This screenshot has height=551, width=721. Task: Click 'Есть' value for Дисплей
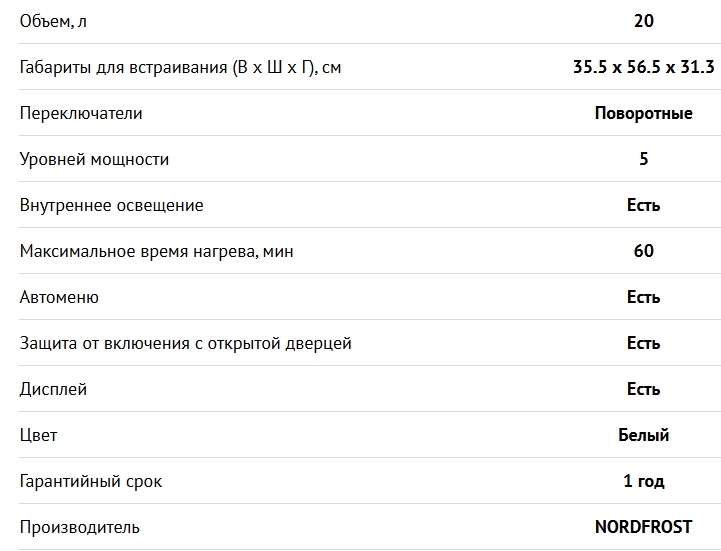pos(643,389)
